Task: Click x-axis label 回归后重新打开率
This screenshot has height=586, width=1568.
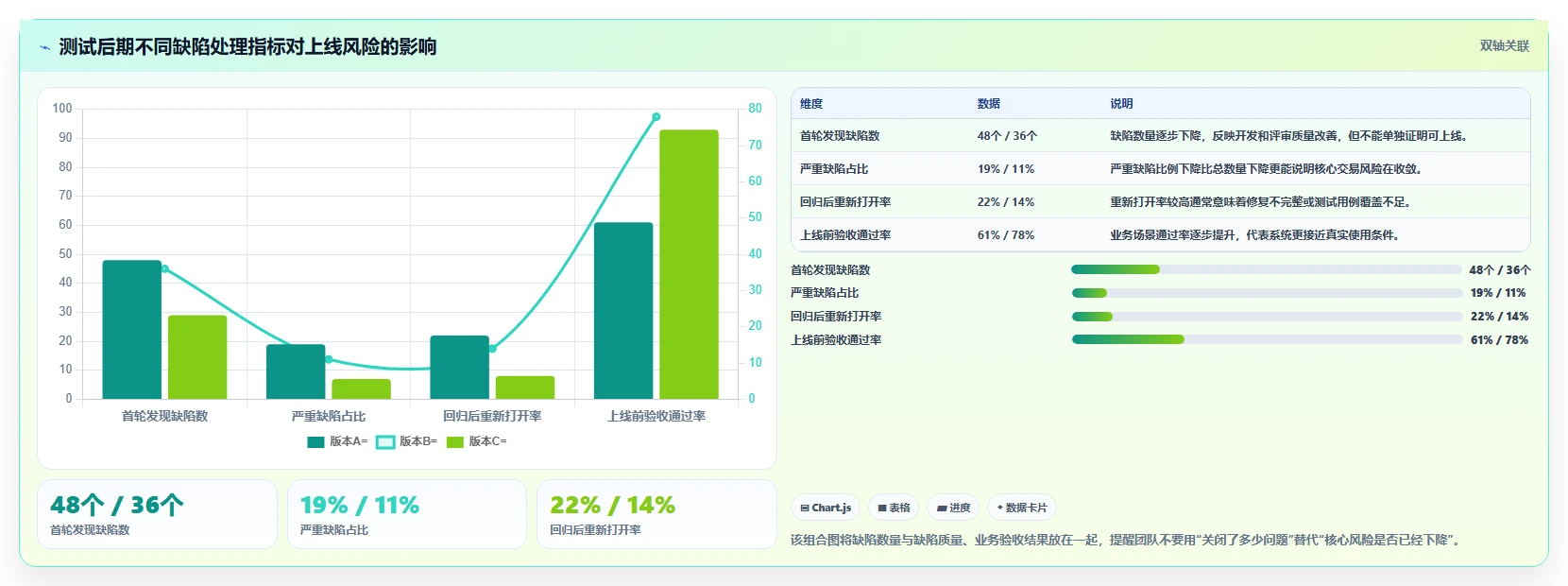Action: pos(492,416)
